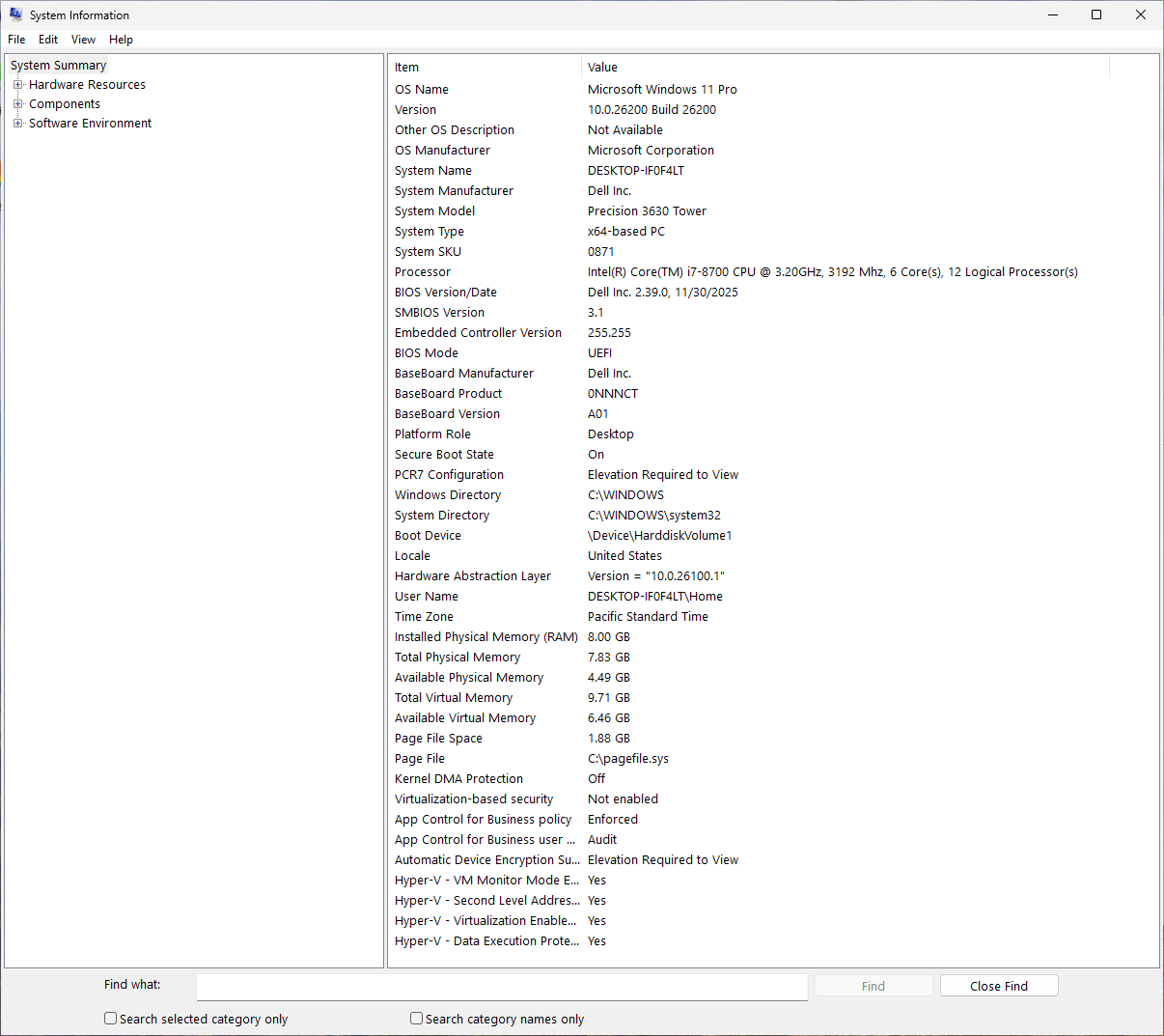Select System Summary in the tree

click(58, 66)
